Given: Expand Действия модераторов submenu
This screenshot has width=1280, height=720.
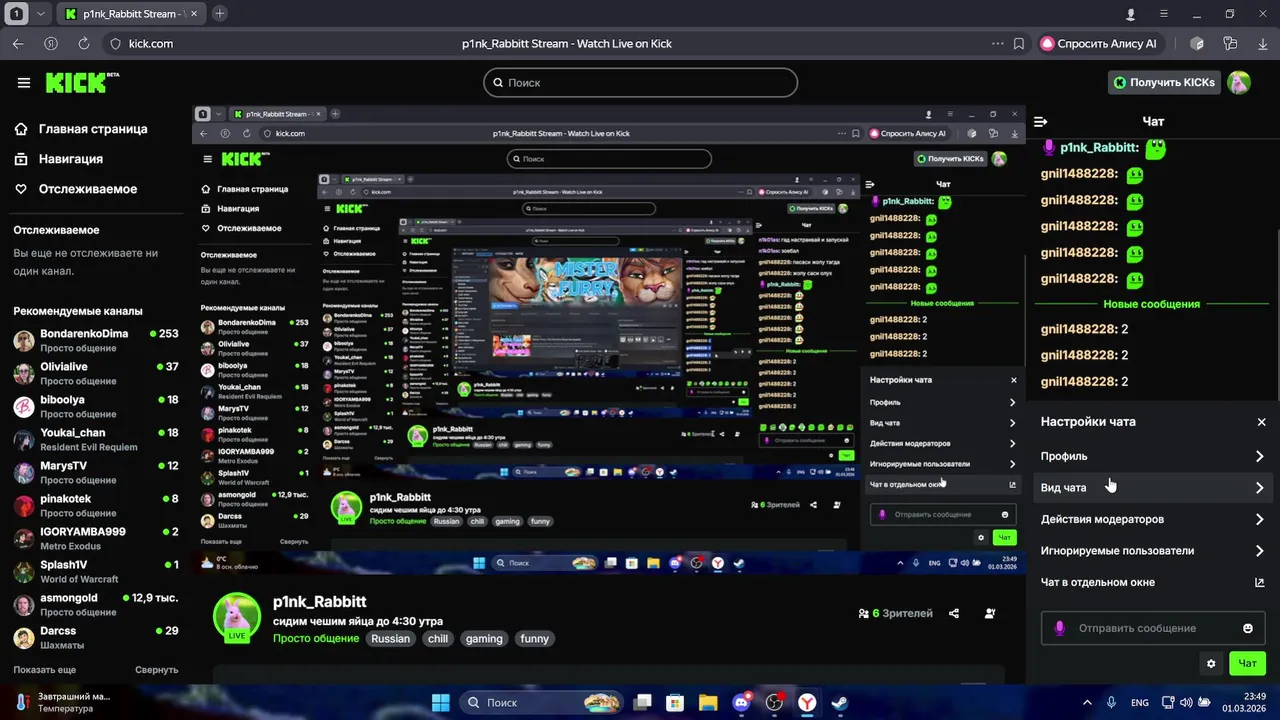Looking at the screenshot, I should coord(1153,519).
